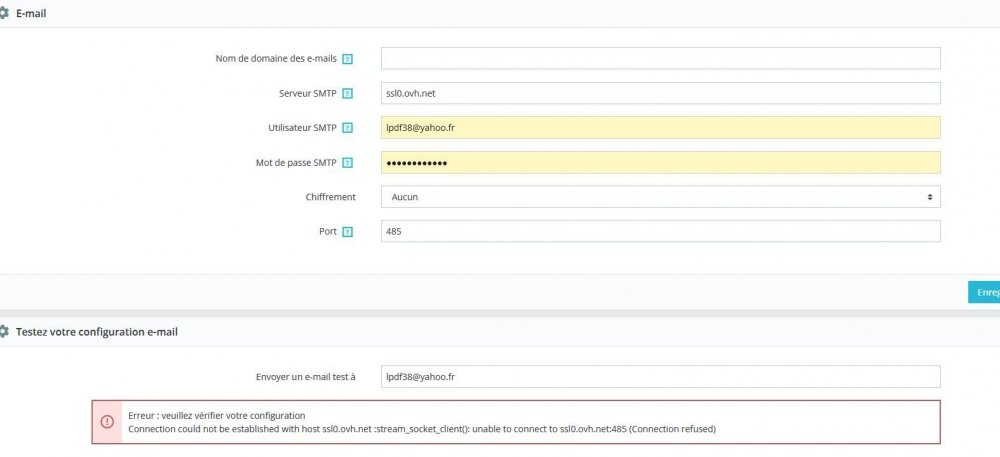
Task: Click the gear icon beside E-mail heading
Action: pos(3,13)
